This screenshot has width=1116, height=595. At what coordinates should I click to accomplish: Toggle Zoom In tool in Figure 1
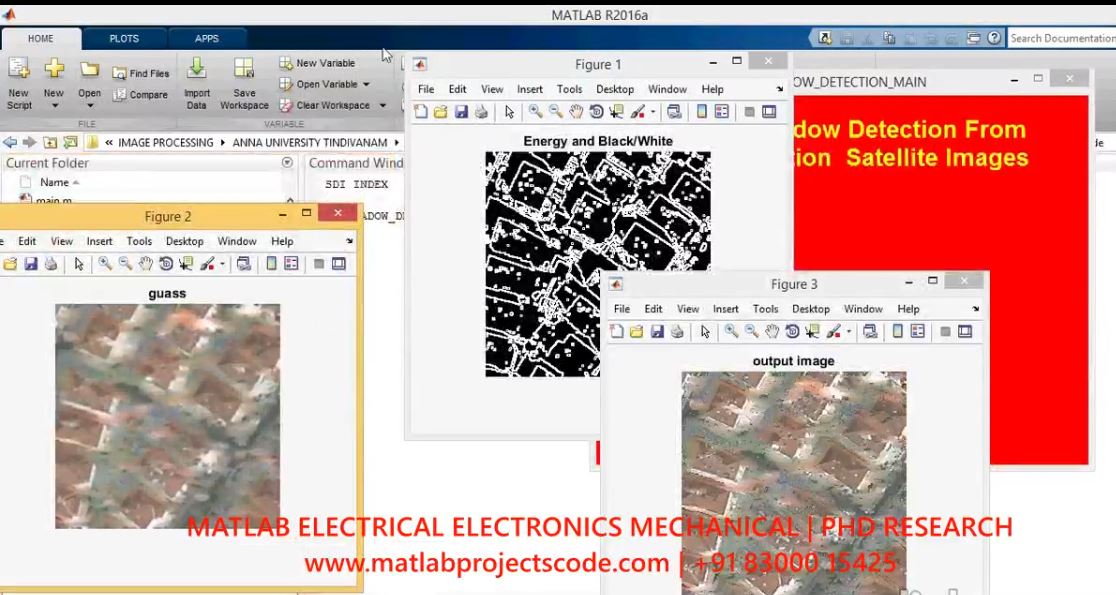coord(535,112)
